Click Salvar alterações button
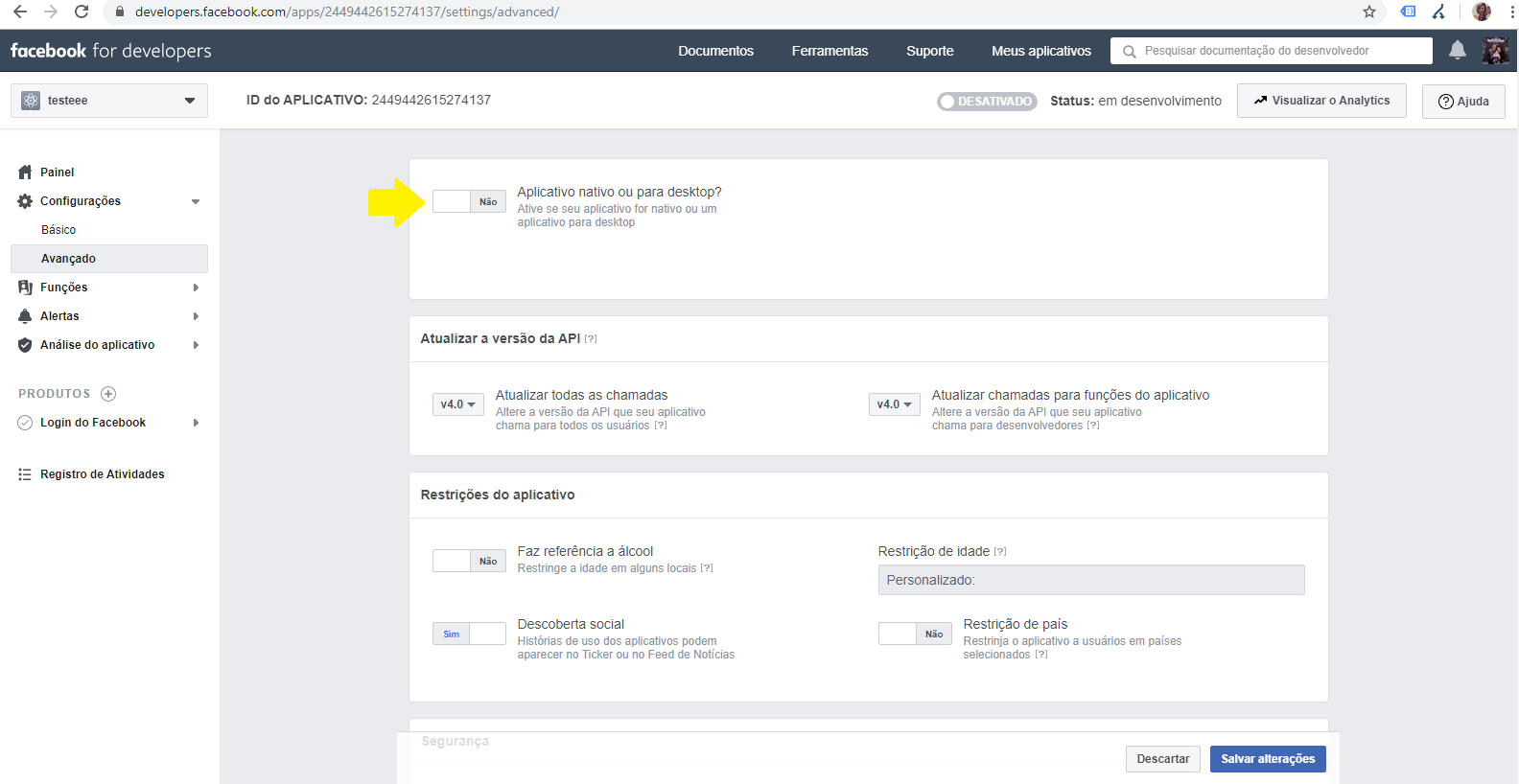The image size is (1519, 784). (x=1268, y=759)
